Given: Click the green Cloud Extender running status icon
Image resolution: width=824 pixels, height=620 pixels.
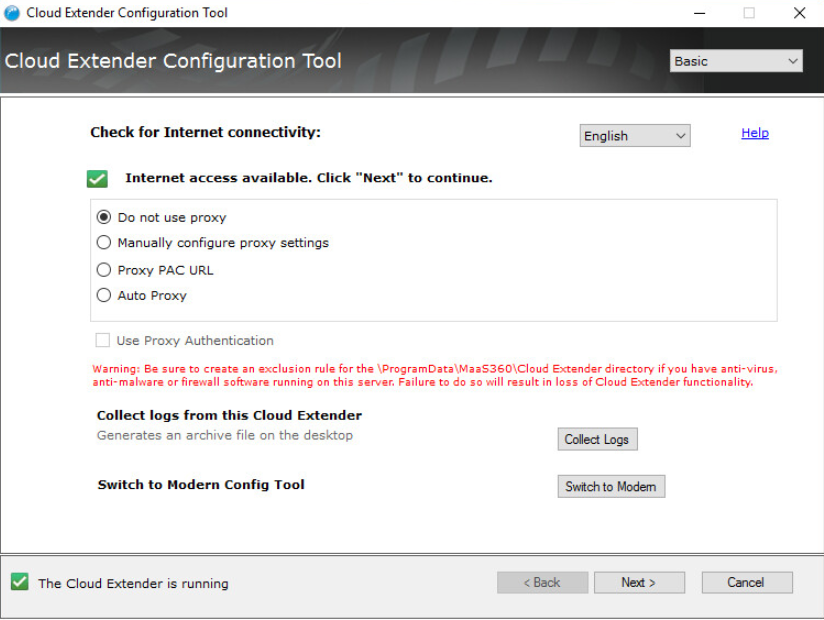Looking at the screenshot, I should point(19,582).
